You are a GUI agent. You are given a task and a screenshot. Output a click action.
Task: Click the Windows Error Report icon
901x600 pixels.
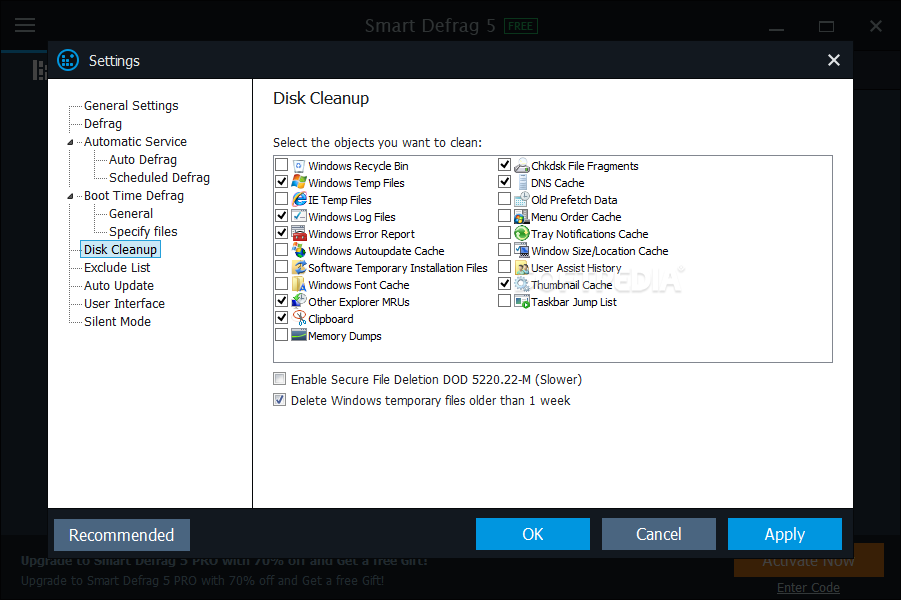[x=299, y=233]
